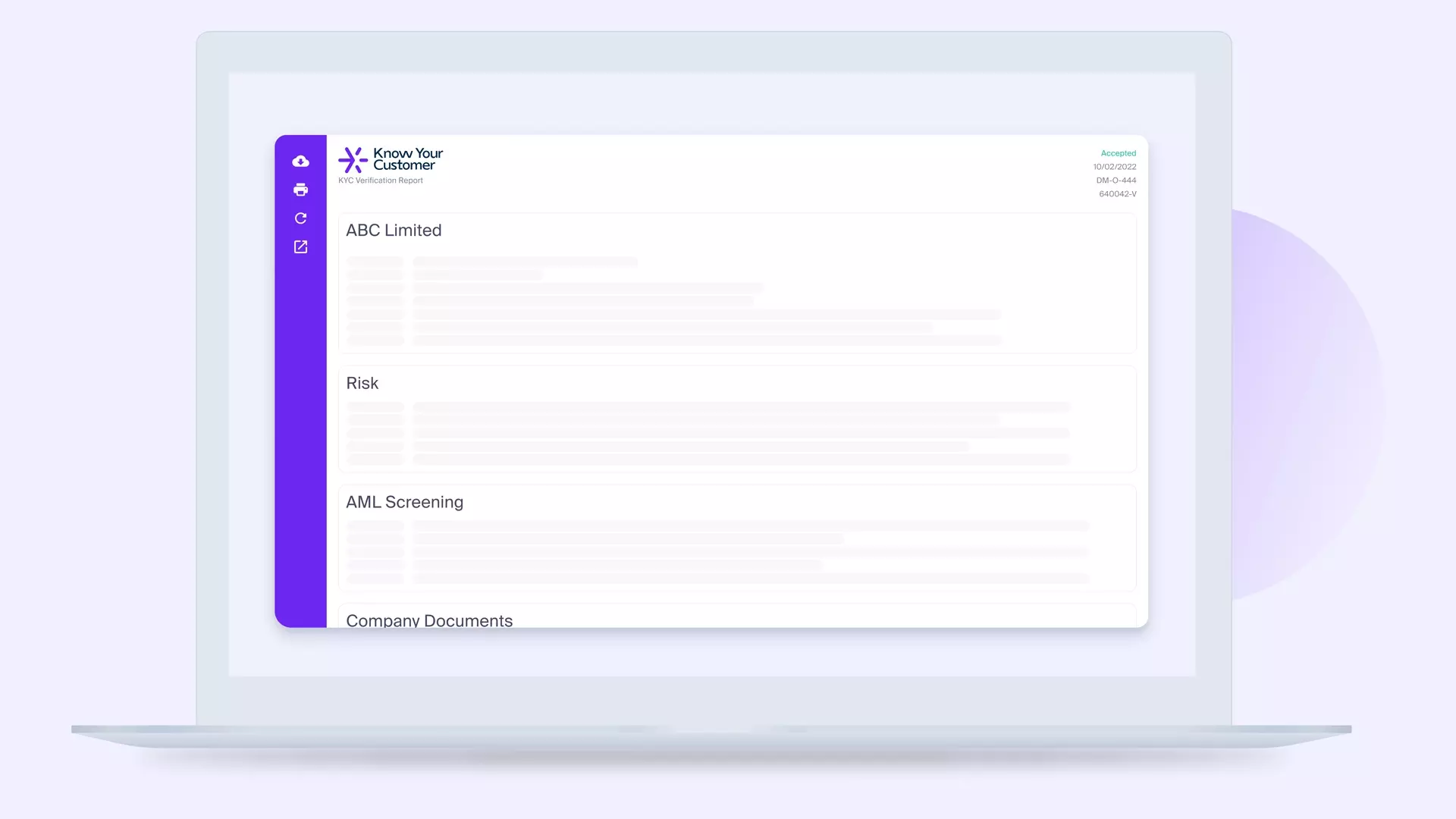Click the date 10/02/2022
The width and height of the screenshot is (1456, 819).
click(1114, 167)
